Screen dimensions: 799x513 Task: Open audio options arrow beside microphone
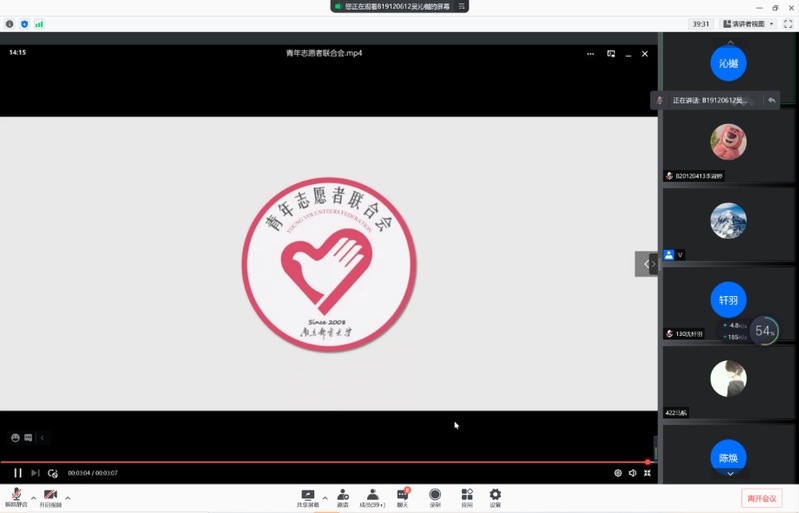click(x=34, y=497)
